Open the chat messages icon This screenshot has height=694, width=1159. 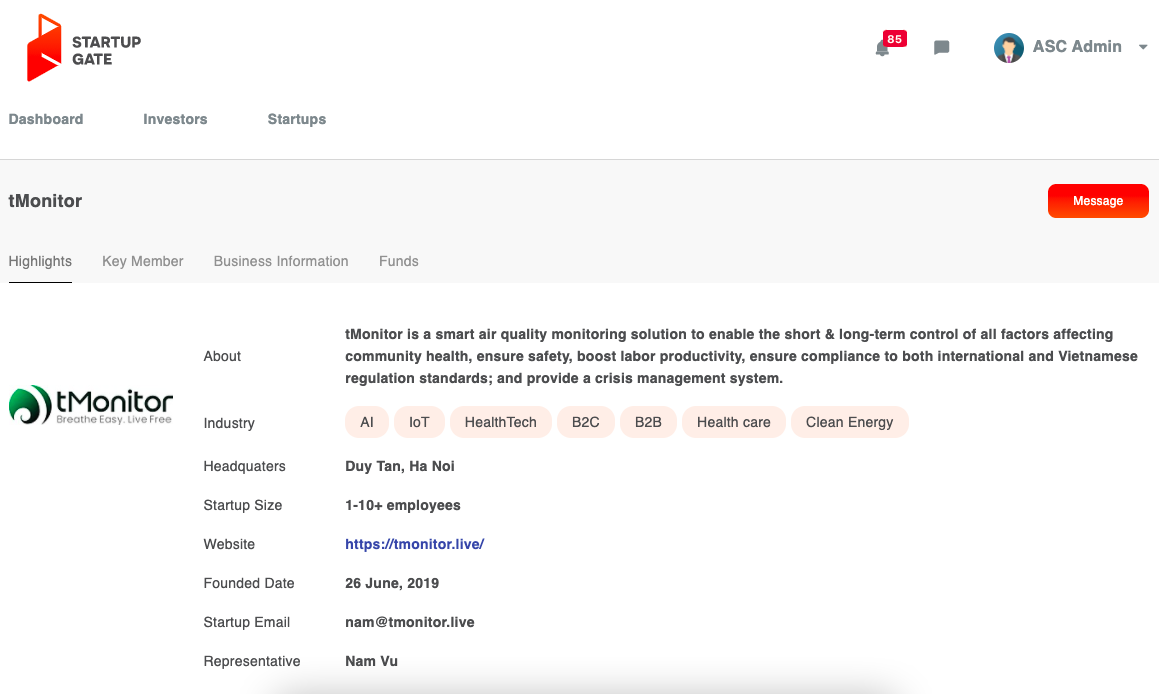[941, 48]
